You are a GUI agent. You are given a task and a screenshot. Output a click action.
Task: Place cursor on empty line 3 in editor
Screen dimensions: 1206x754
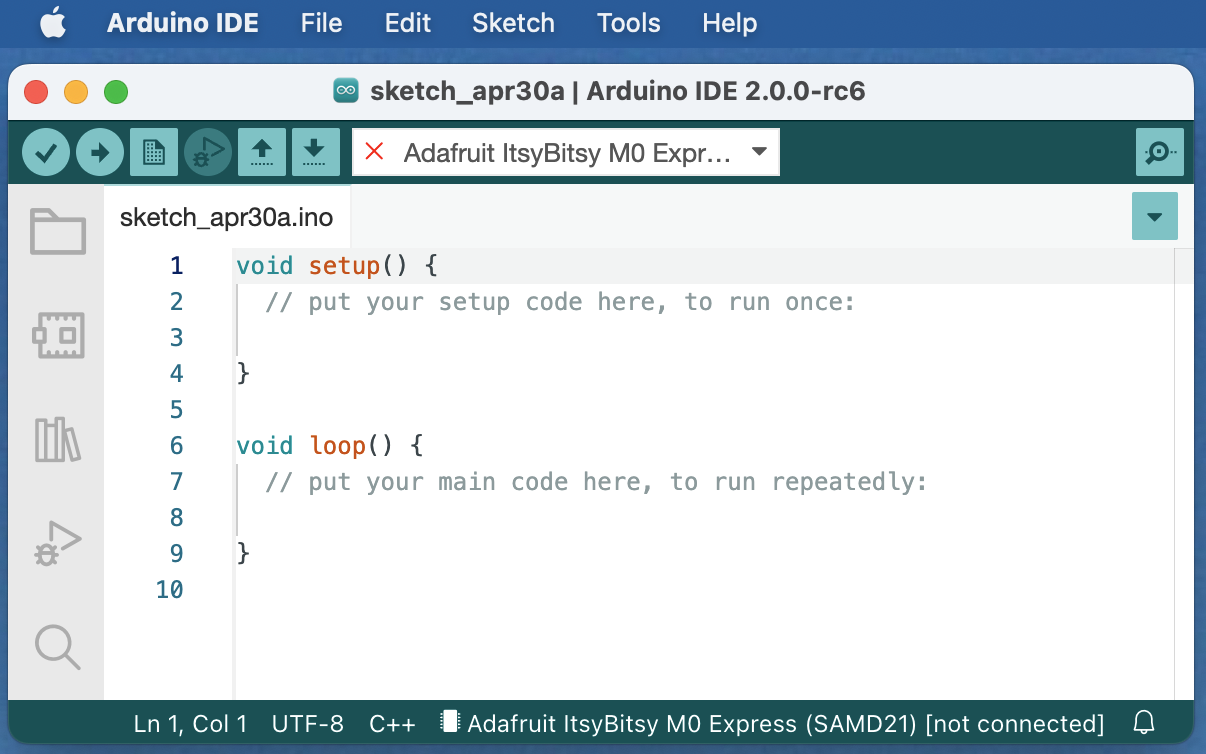pyautogui.click(x=500, y=338)
